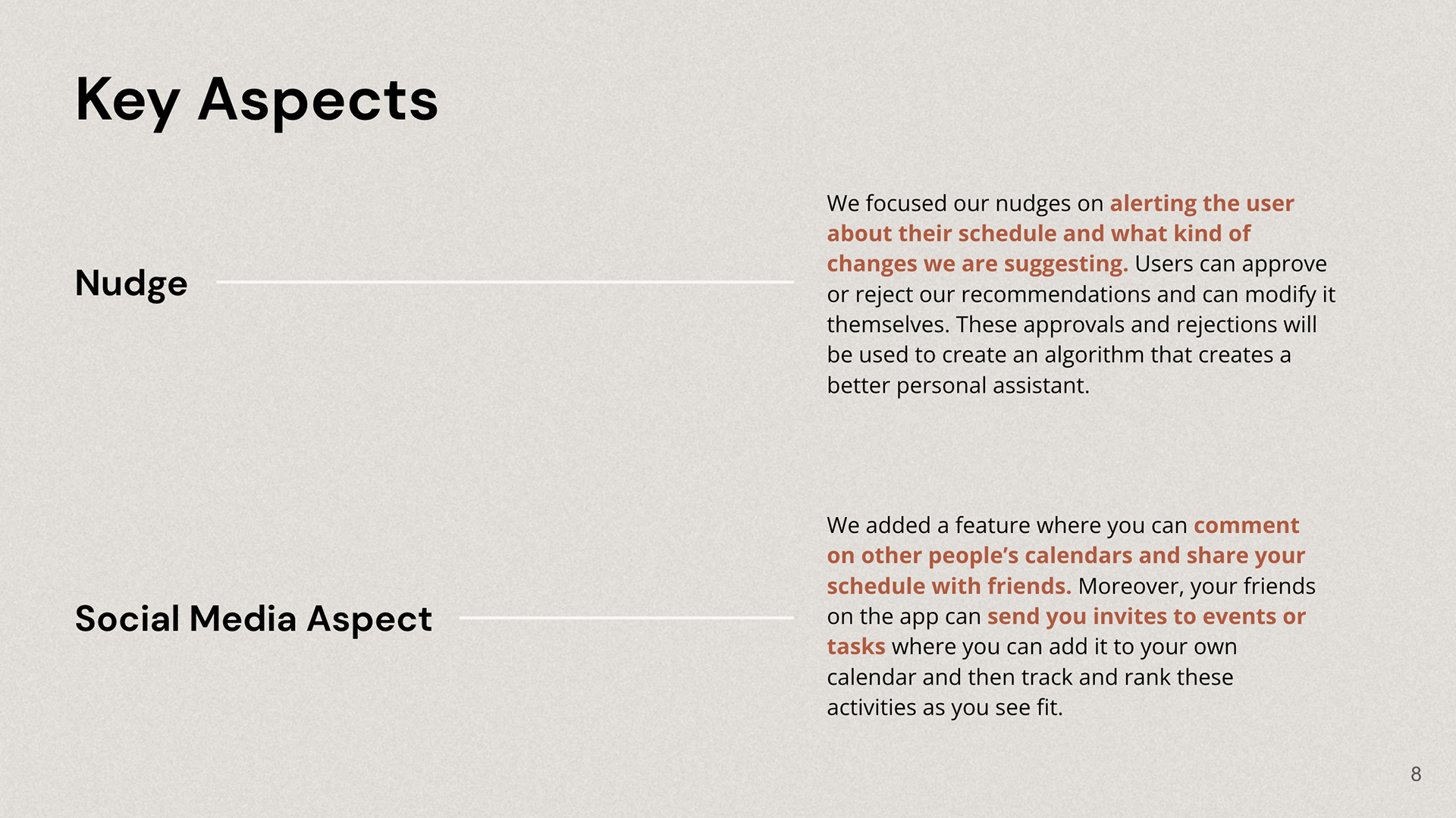Click 'We added a feature where you can'
Screen dimensions: 1456x818
point(1006,525)
